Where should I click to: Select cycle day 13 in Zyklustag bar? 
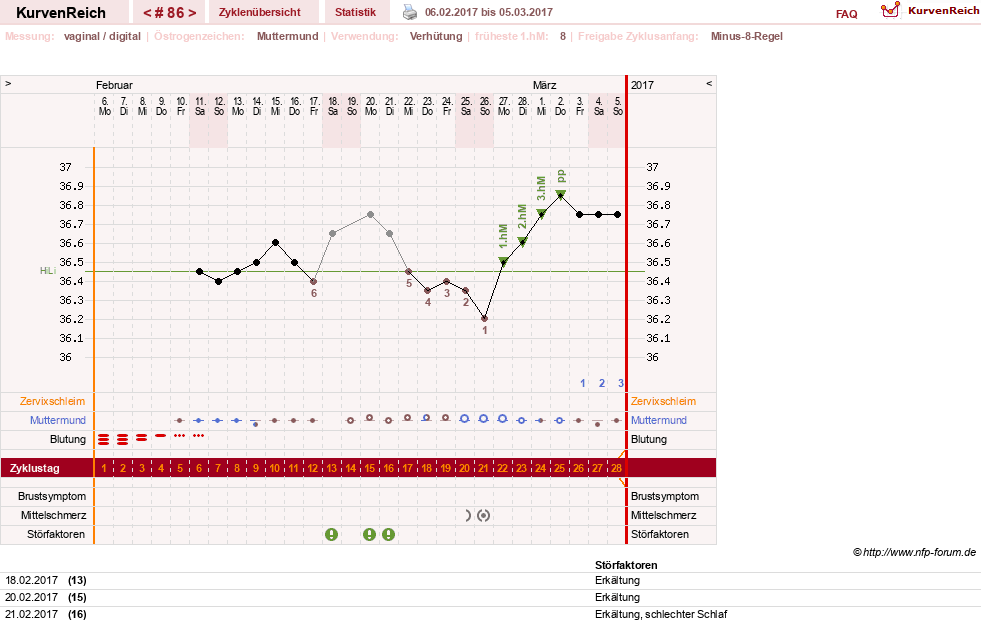coord(332,468)
